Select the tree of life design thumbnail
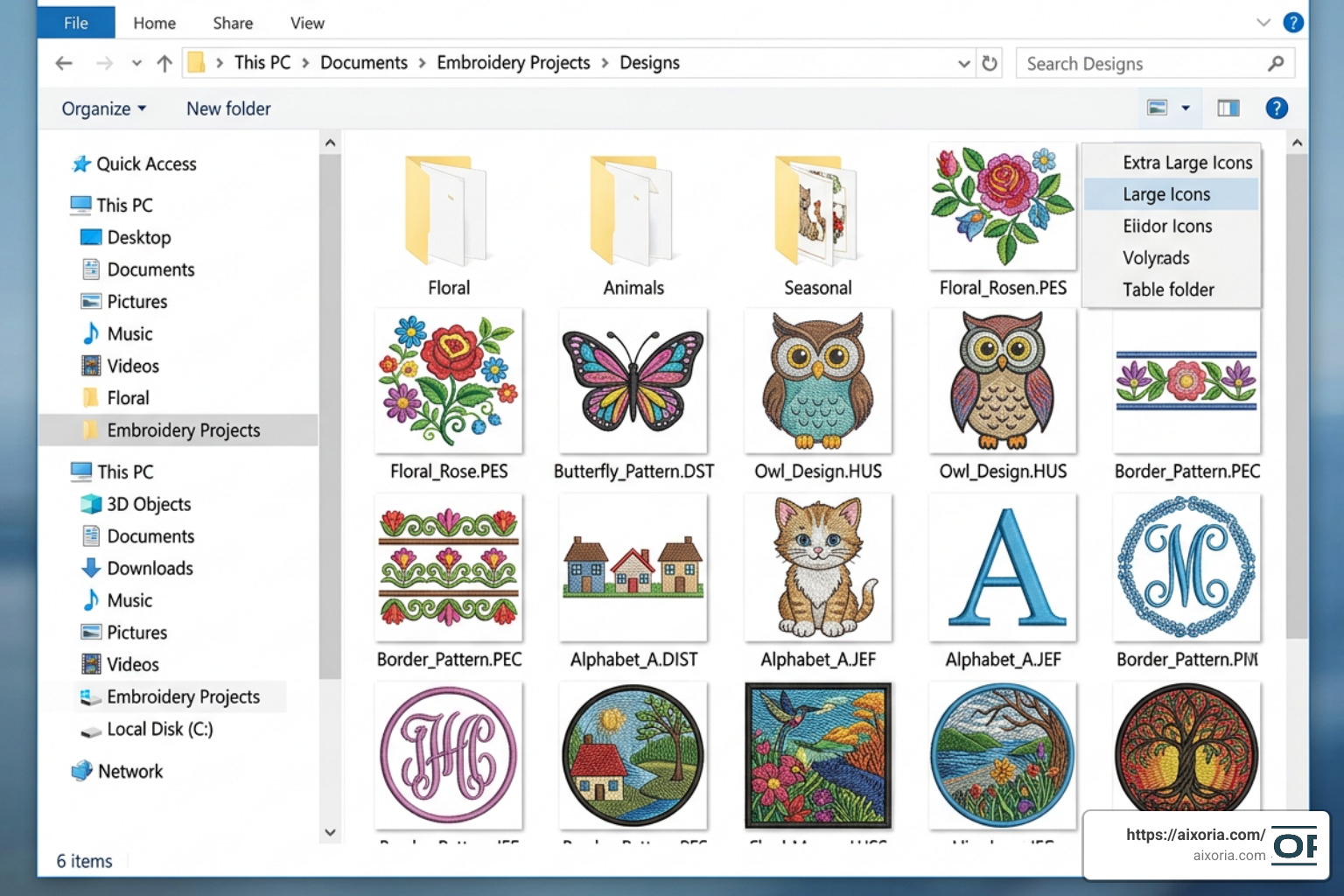Screen dimensions: 1344x896 1187,749
